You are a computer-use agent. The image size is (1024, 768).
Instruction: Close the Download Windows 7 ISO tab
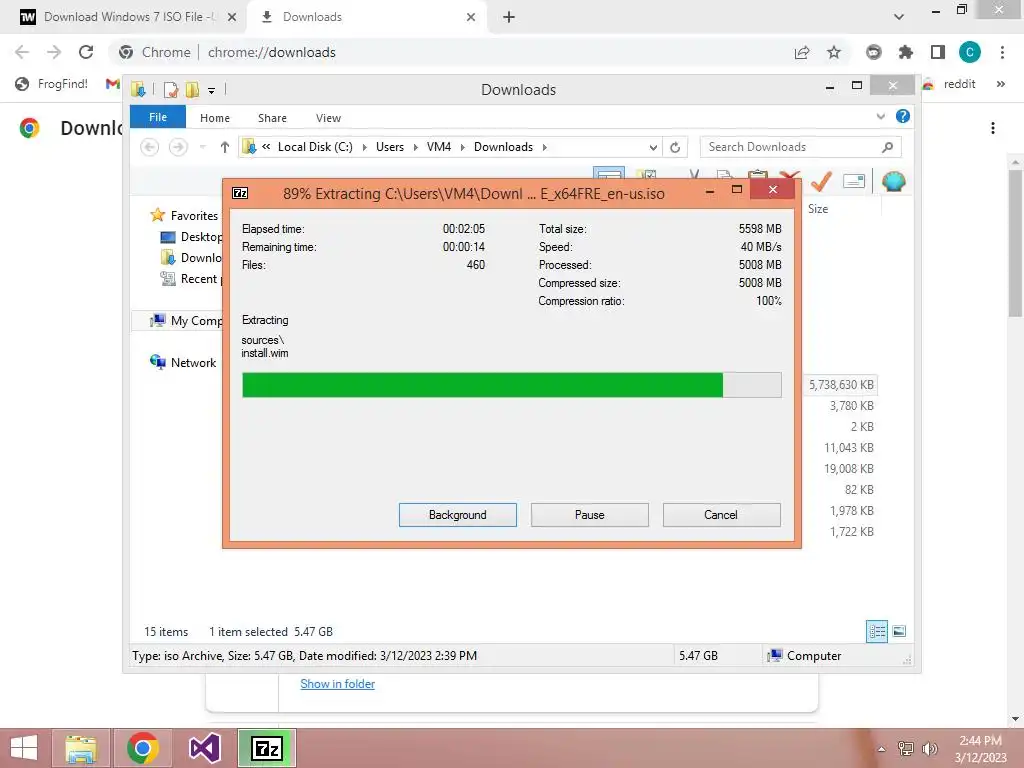[232, 17]
